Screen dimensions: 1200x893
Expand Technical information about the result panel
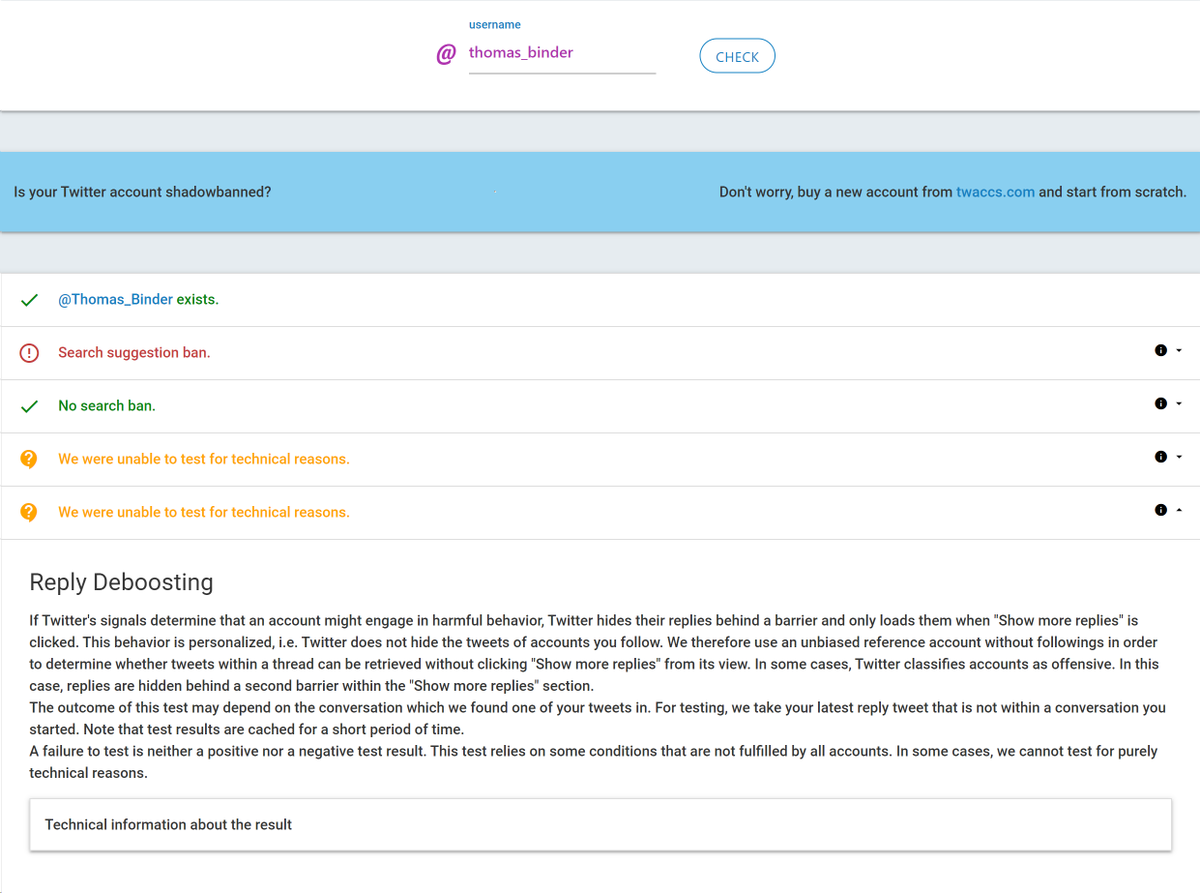click(600, 825)
